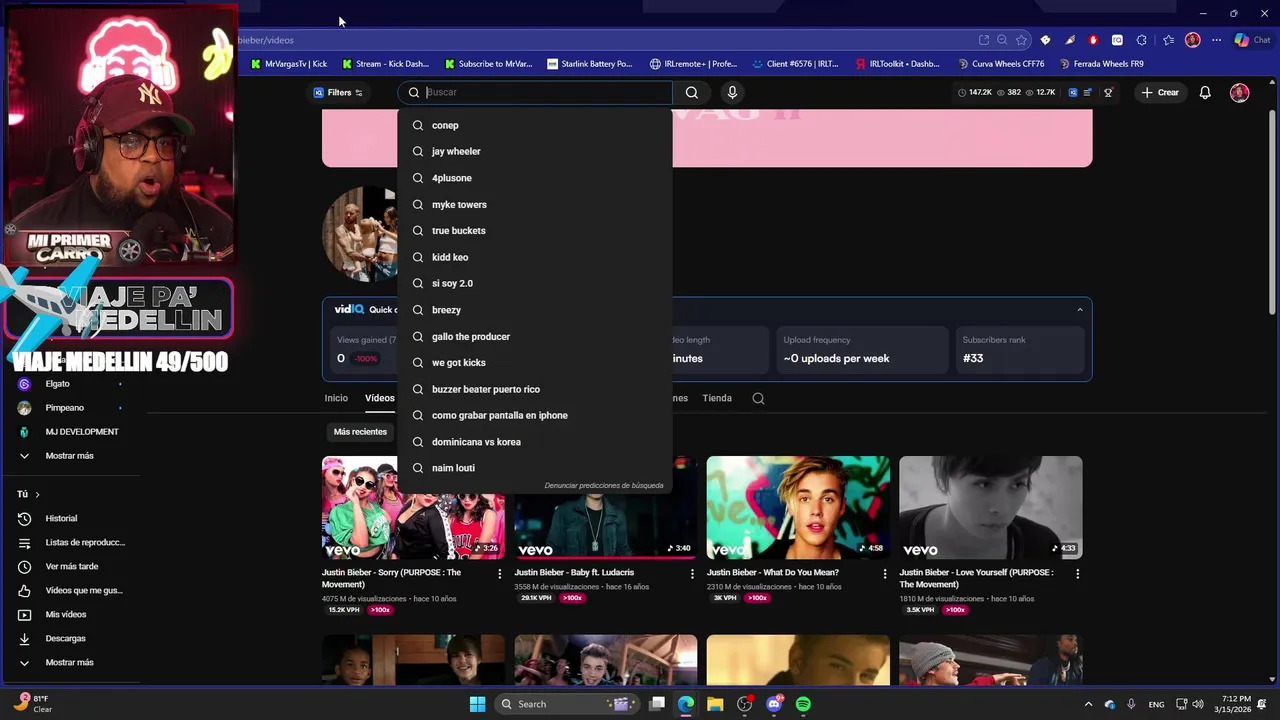Collapse the vidIQ Quick overview panel
Image resolution: width=1280 pixels, height=720 pixels.
coord(1079,310)
